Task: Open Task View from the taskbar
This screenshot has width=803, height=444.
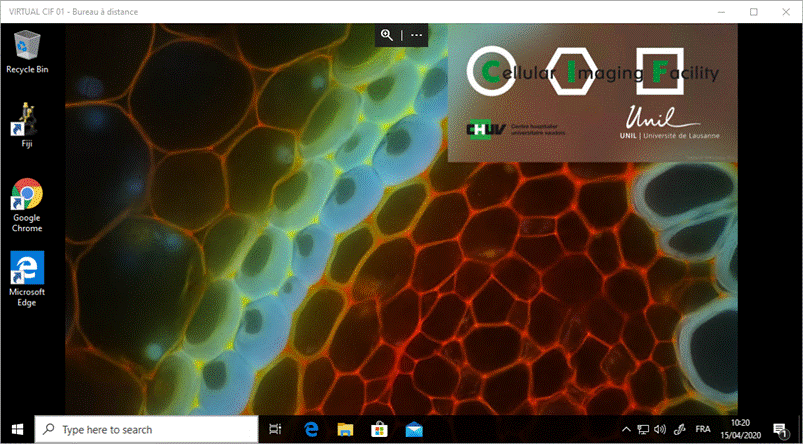Action: [276, 429]
